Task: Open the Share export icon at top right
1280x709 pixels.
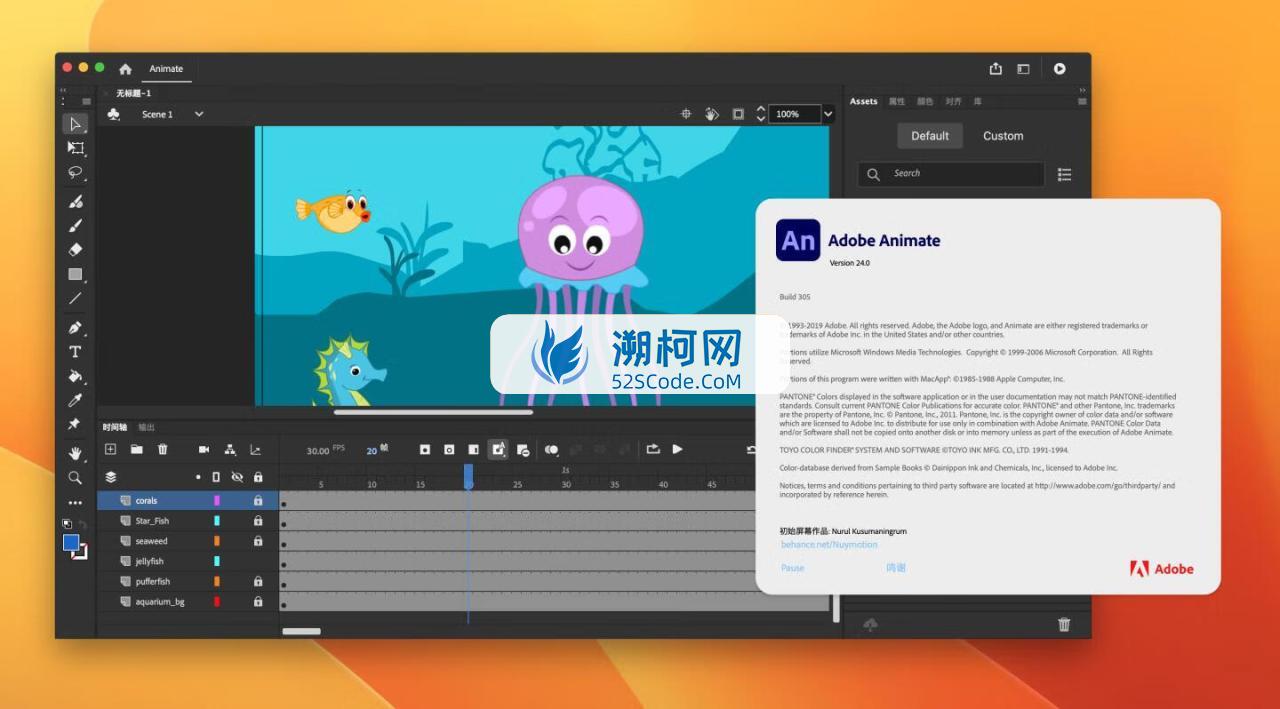Action: [x=996, y=69]
